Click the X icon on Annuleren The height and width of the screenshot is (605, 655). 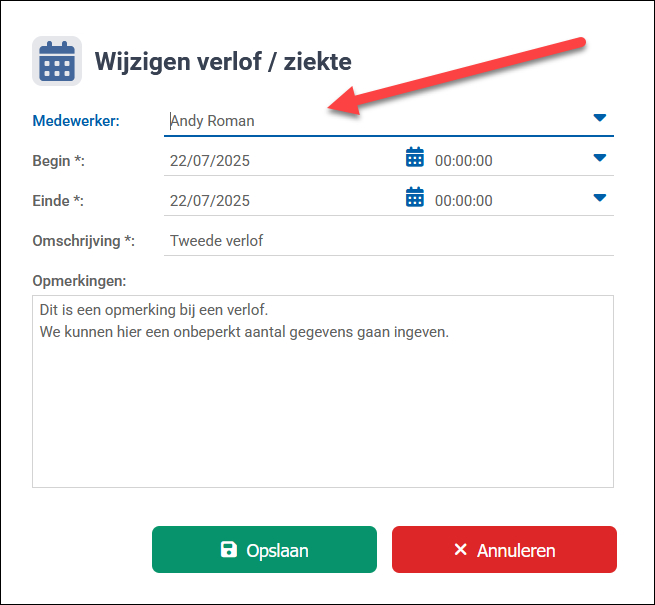pyautogui.click(x=460, y=550)
